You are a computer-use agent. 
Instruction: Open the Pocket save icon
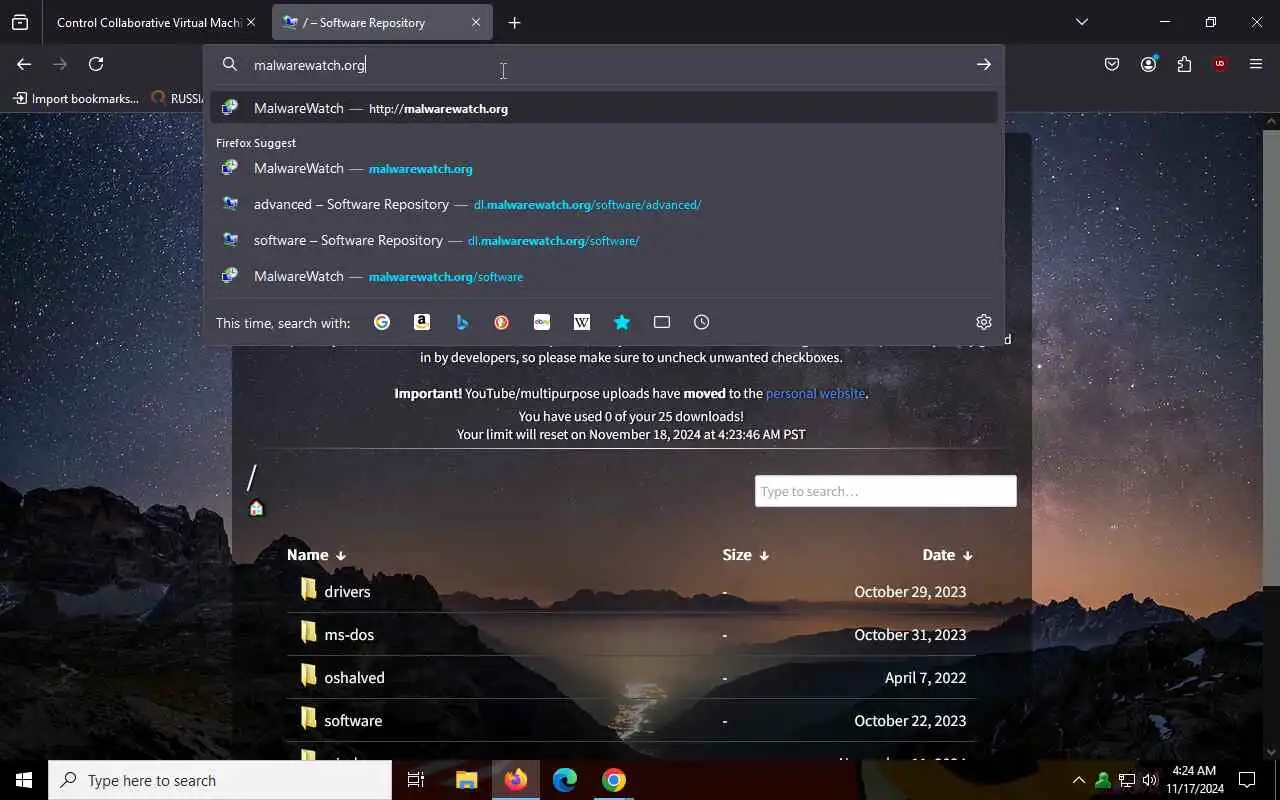(x=1112, y=64)
